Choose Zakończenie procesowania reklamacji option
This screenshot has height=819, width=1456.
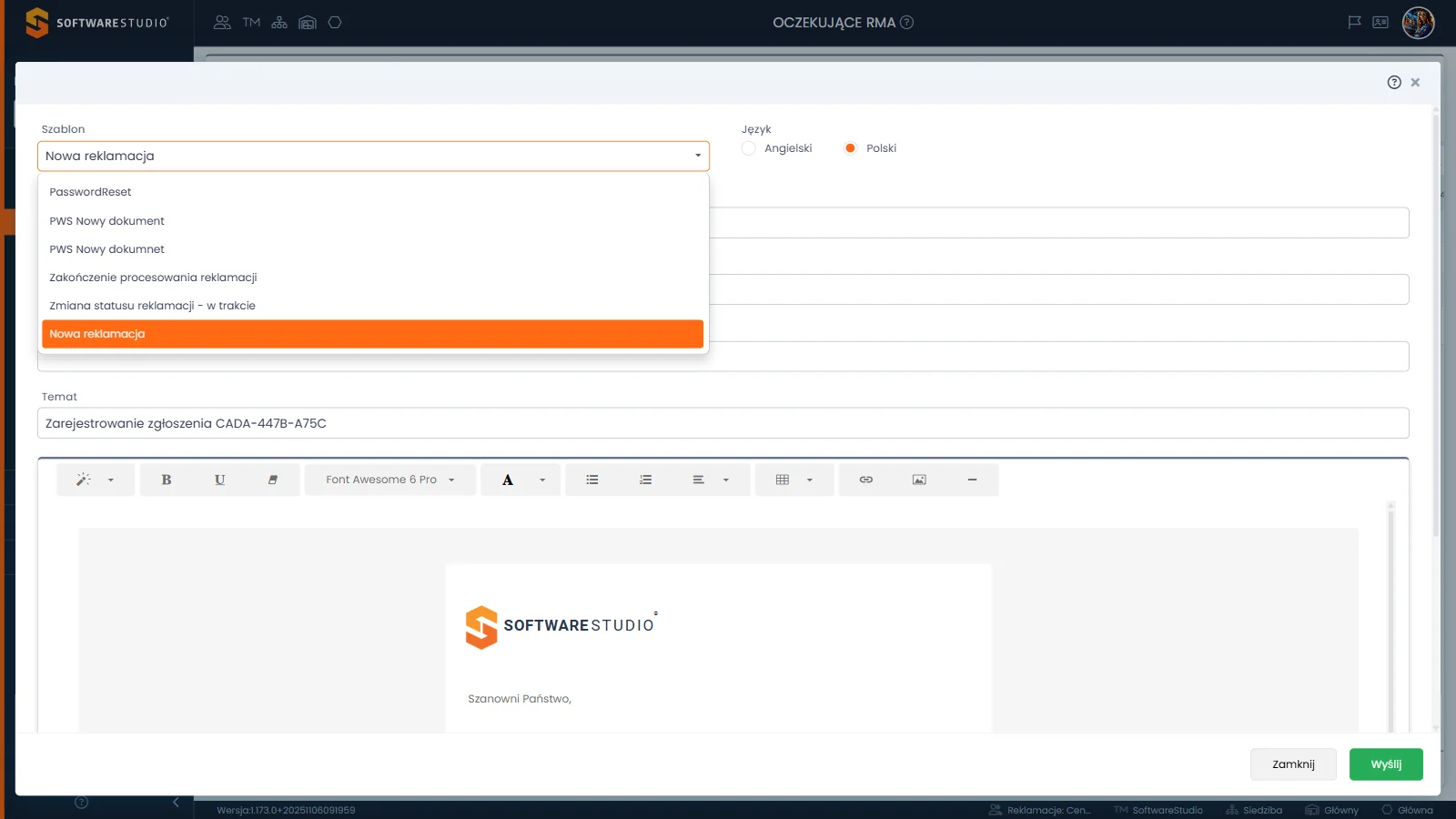[373, 278]
